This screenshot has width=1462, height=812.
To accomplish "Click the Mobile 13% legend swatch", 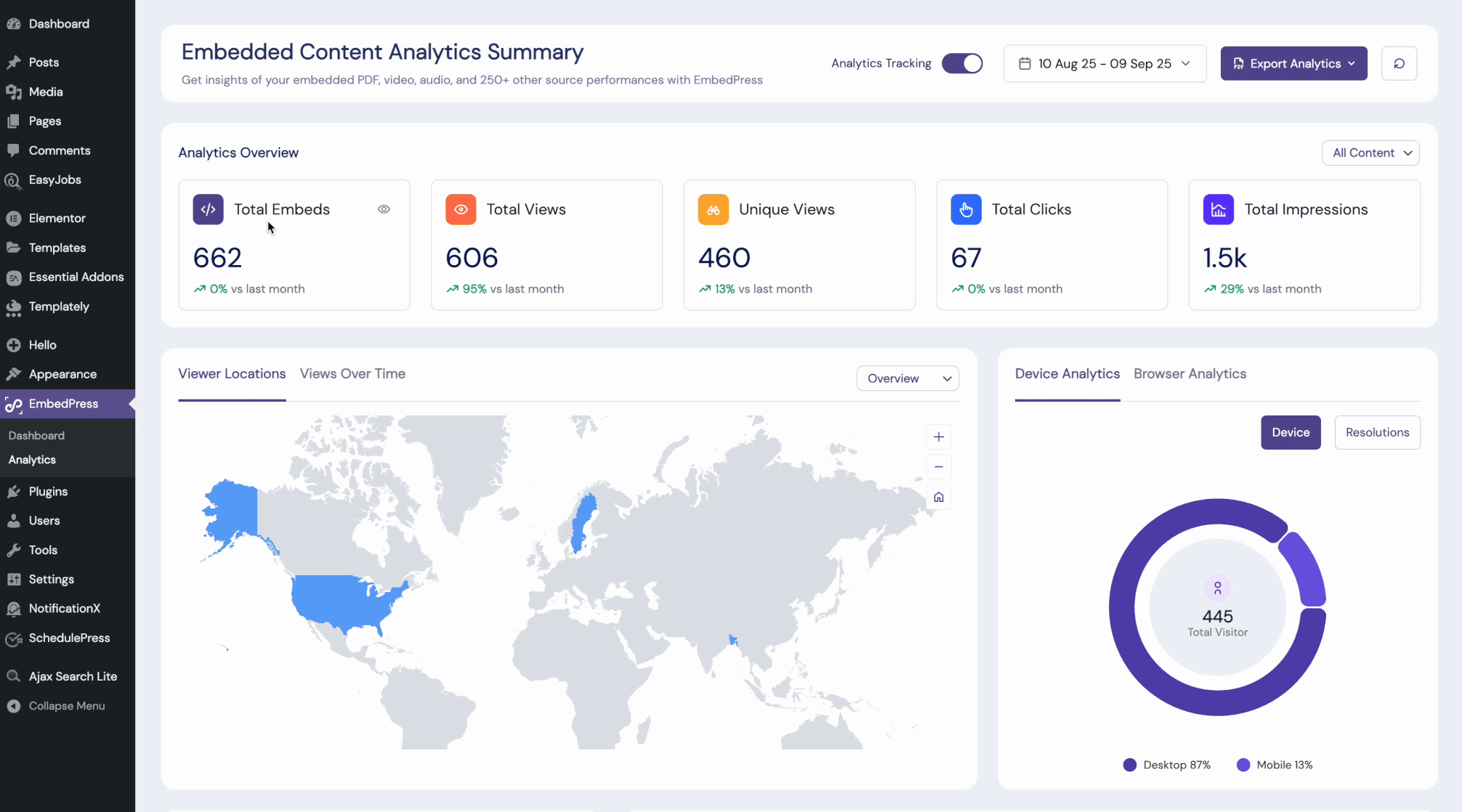I will point(1243,765).
